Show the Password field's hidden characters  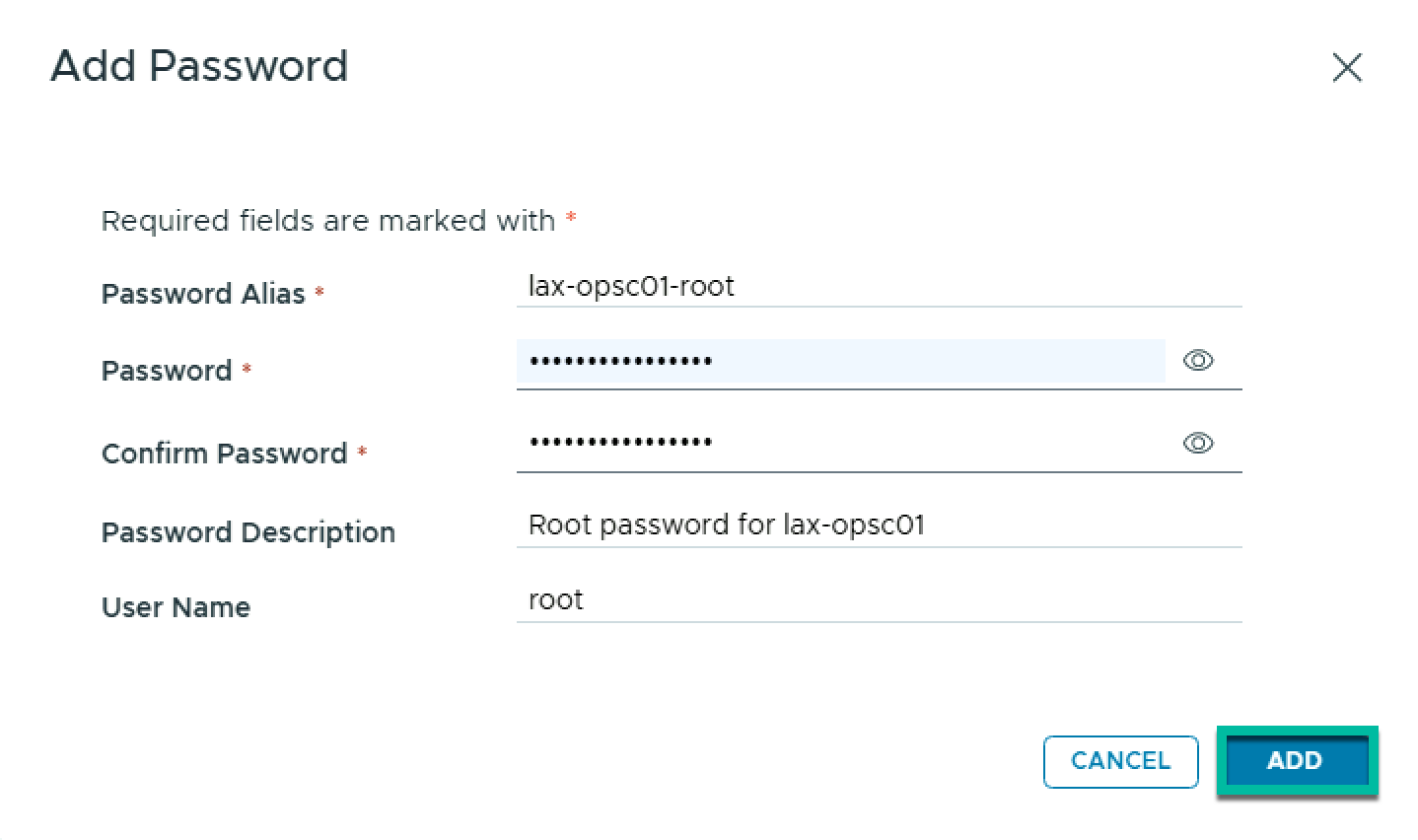click(1197, 361)
